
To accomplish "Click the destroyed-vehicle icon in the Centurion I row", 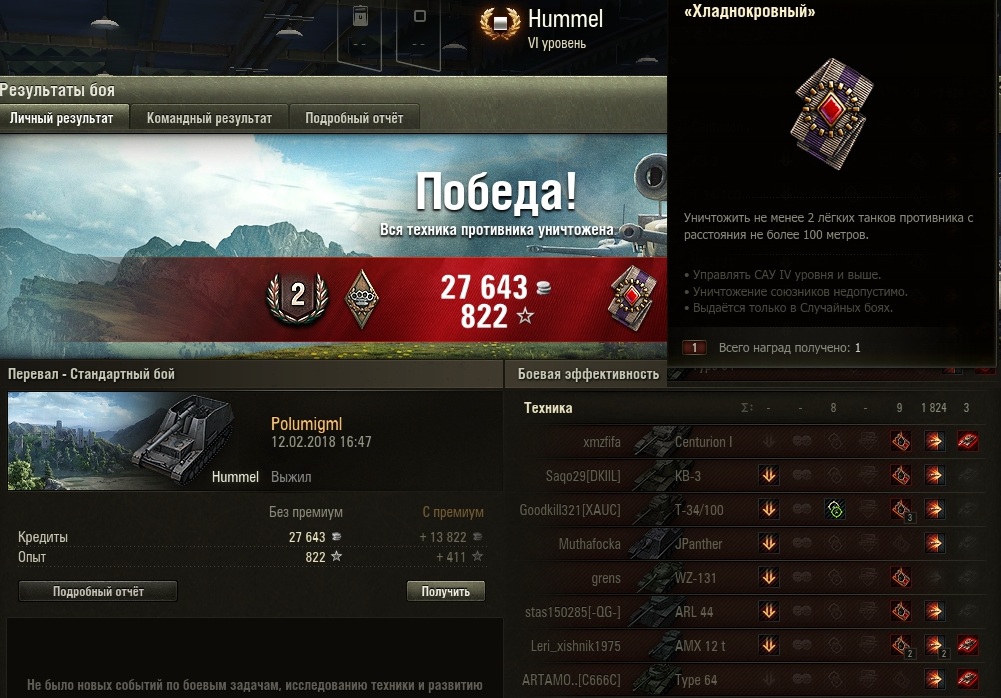I will click(967, 441).
